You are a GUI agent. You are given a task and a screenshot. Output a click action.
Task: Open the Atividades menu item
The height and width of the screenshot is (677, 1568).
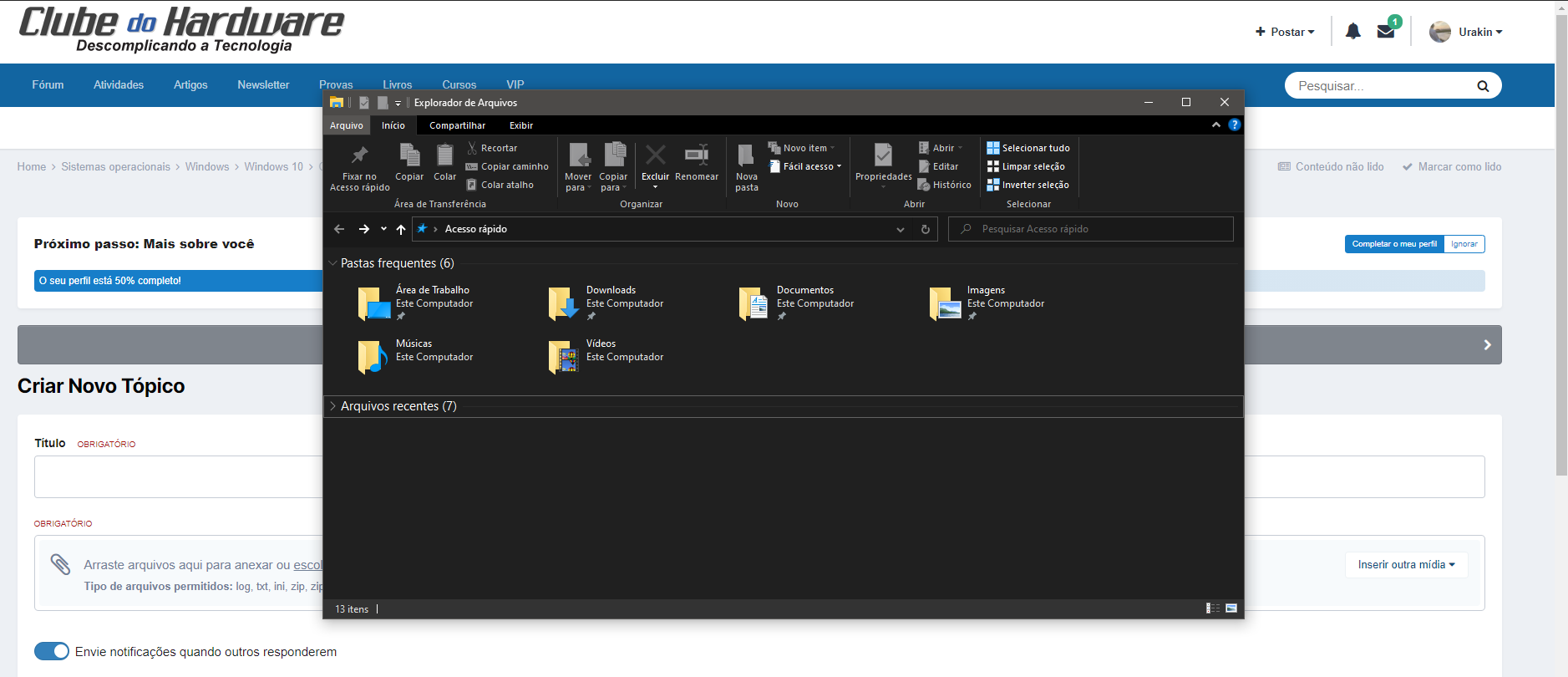point(119,84)
